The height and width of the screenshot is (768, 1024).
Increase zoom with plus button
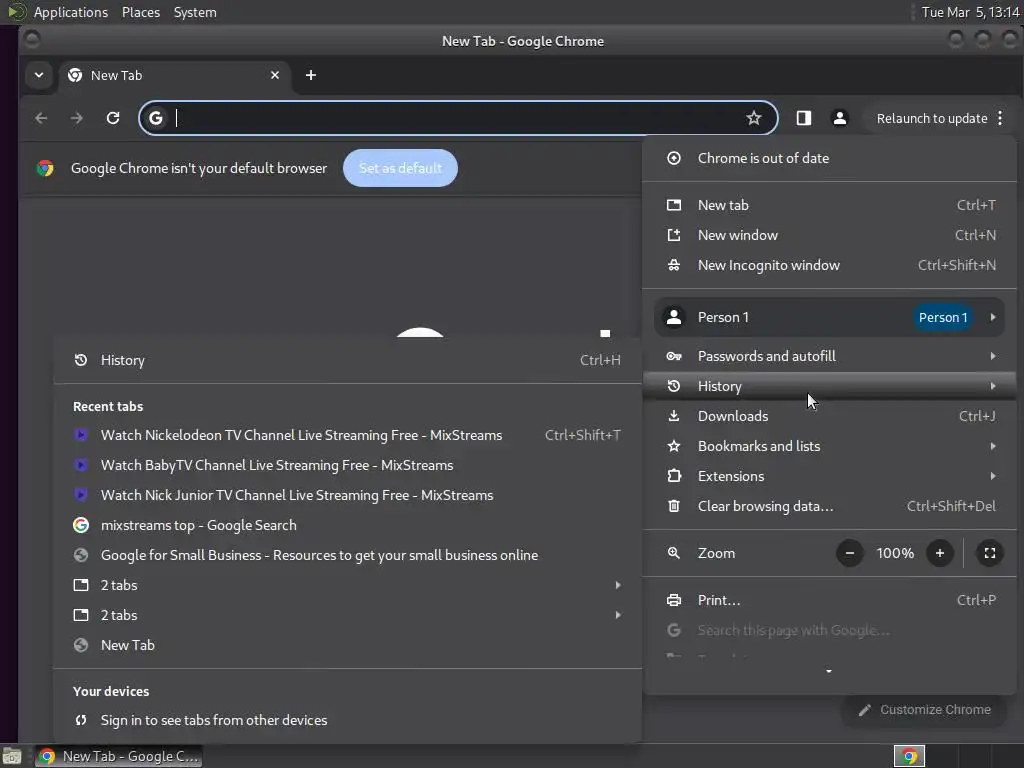940,553
